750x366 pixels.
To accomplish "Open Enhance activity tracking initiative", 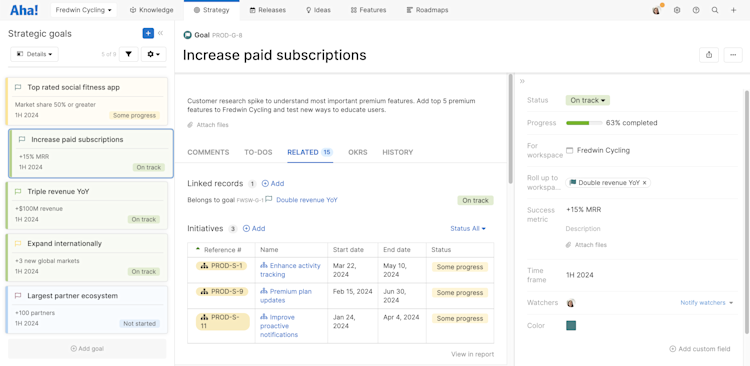I will point(291,270).
